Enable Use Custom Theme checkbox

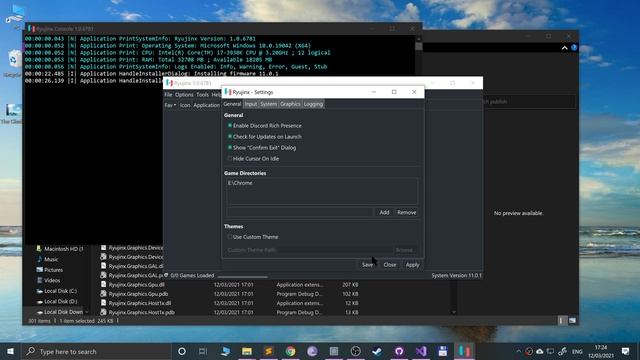(230, 237)
